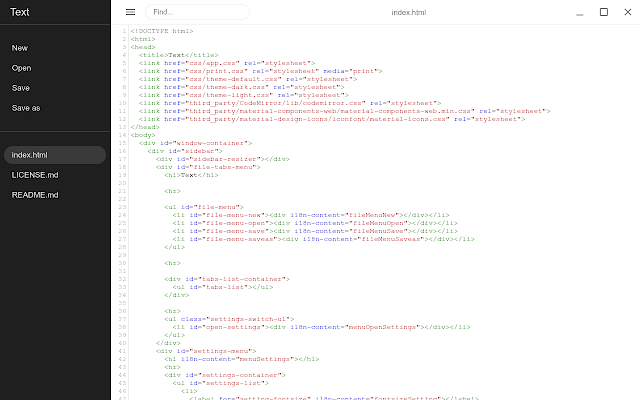Maximize the Text editor window
The width and height of the screenshot is (640, 400).
[x=604, y=12]
